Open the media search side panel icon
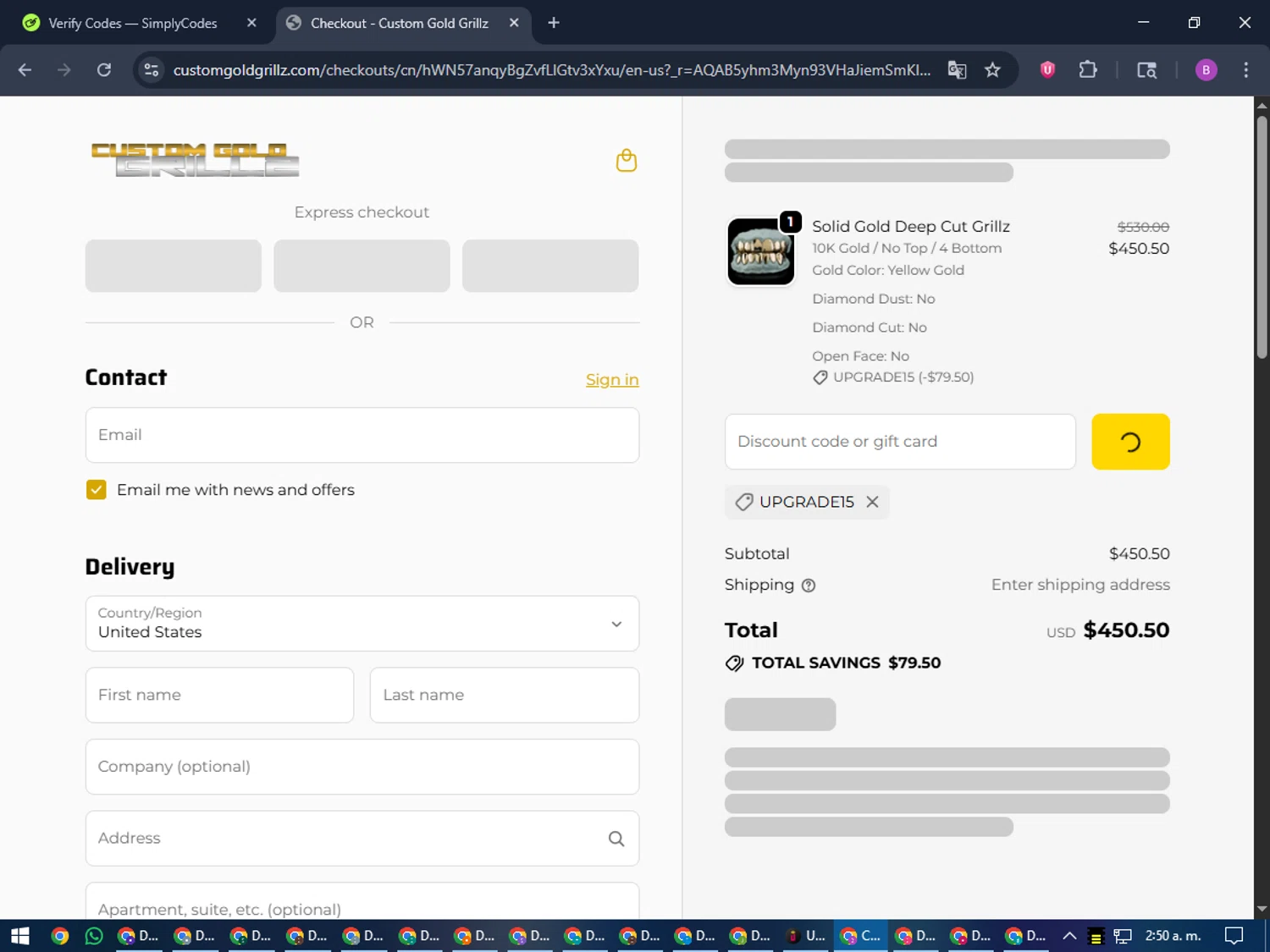Image resolution: width=1270 pixels, height=952 pixels. 1146,70
